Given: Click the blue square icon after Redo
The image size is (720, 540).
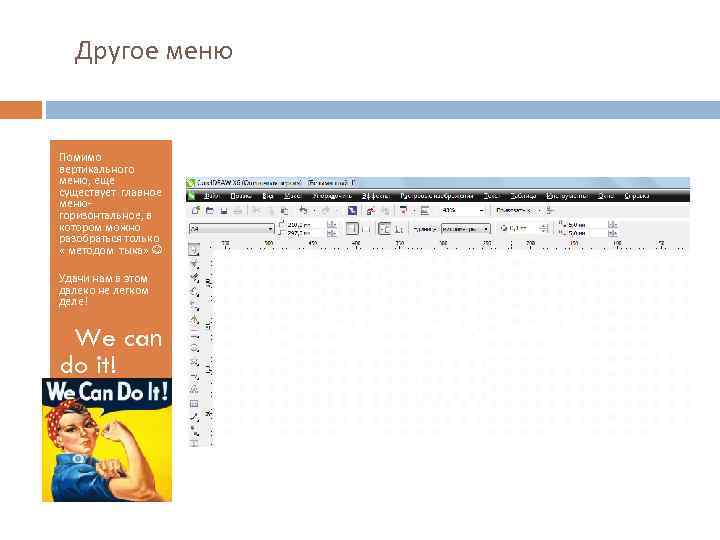Looking at the screenshot, I should (x=352, y=211).
